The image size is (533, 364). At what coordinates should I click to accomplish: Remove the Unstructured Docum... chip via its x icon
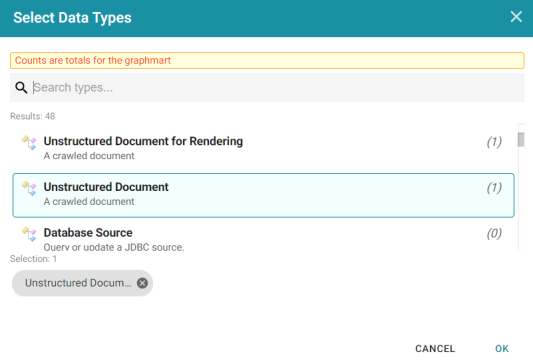pyautogui.click(x=142, y=283)
